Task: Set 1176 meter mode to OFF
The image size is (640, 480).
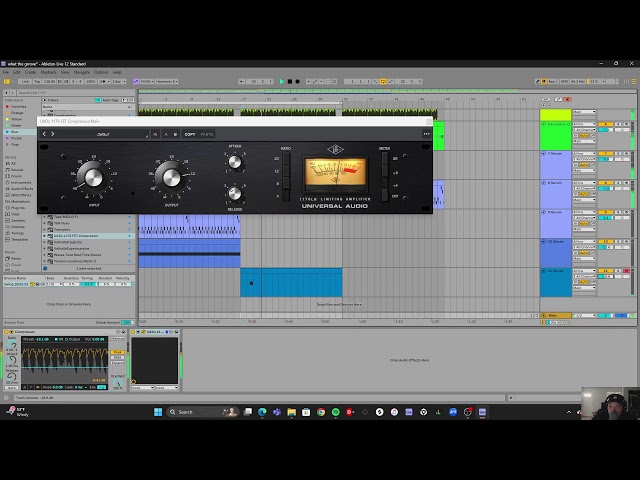Action: click(385, 196)
